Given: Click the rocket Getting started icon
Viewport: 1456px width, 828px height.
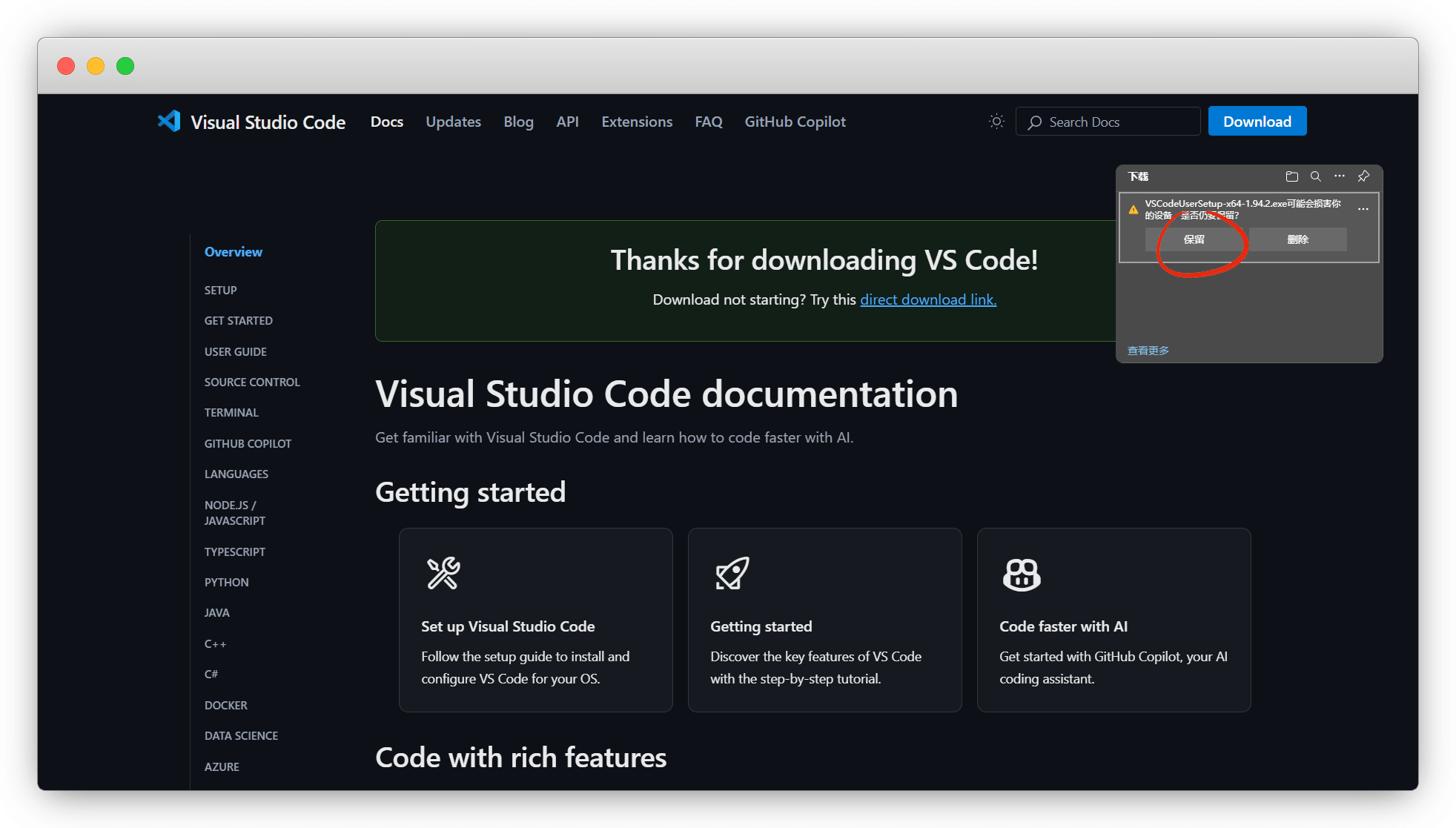Looking at the screenshot, I should tap(732, 573).
